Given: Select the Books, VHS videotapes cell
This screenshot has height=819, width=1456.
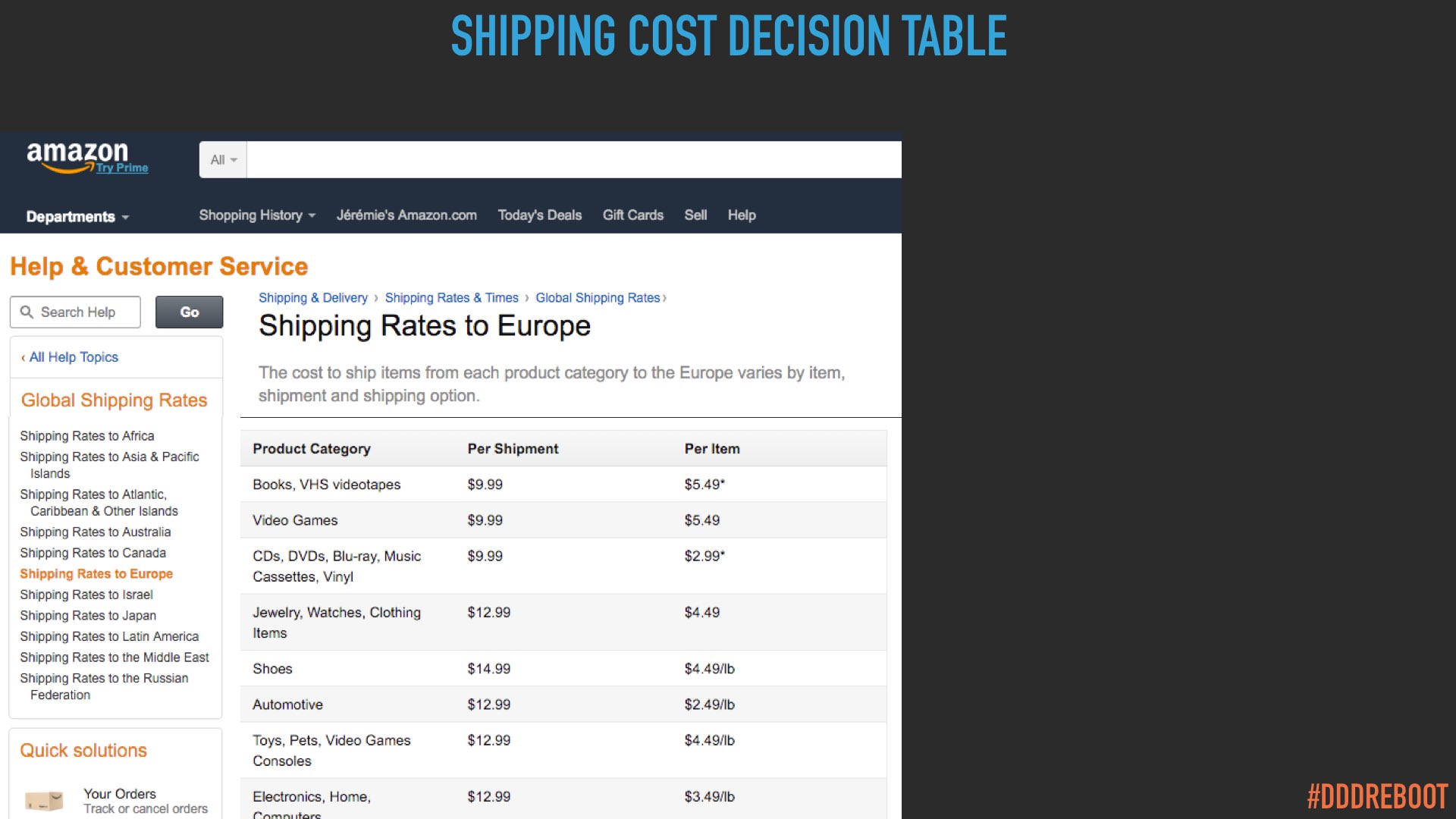Looking at the screenshot, I should [x=327, y=485].
